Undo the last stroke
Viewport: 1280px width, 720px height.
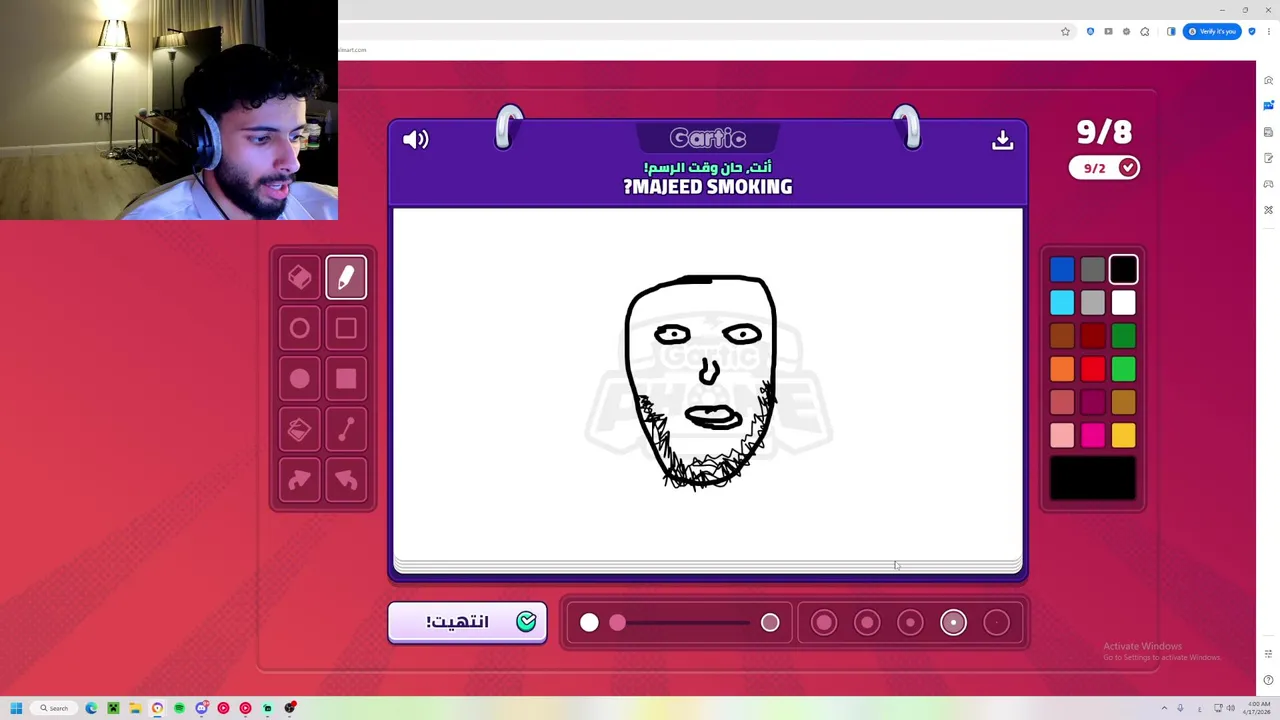tap(346, 481)
